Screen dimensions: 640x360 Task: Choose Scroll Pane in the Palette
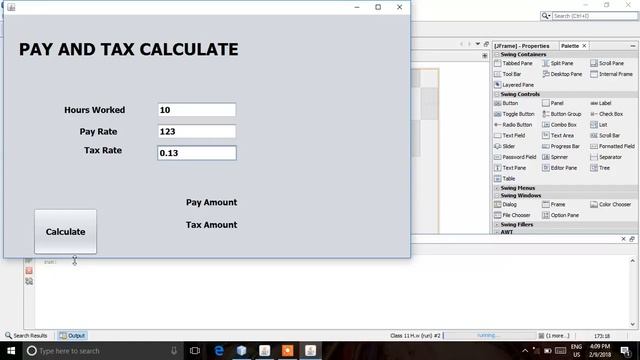point(607,63)
